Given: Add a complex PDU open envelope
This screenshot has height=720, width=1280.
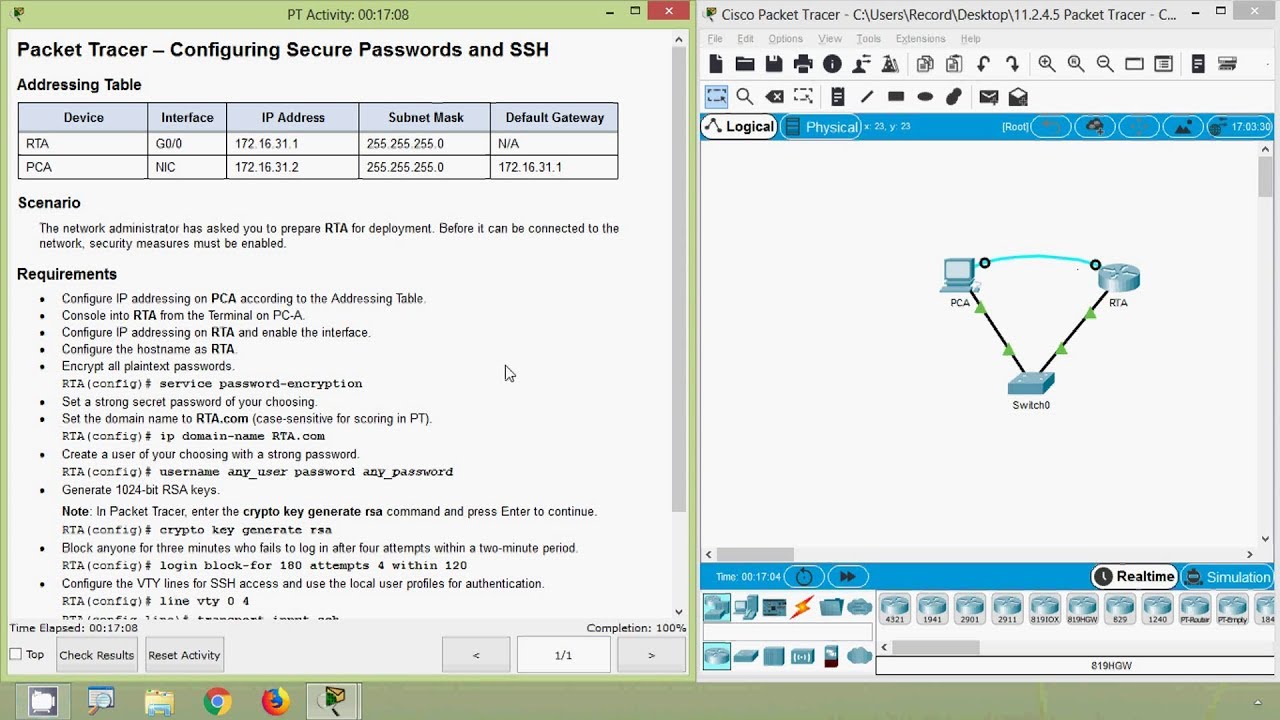Looking at the screenshot, I should (x=1018, y=96).
